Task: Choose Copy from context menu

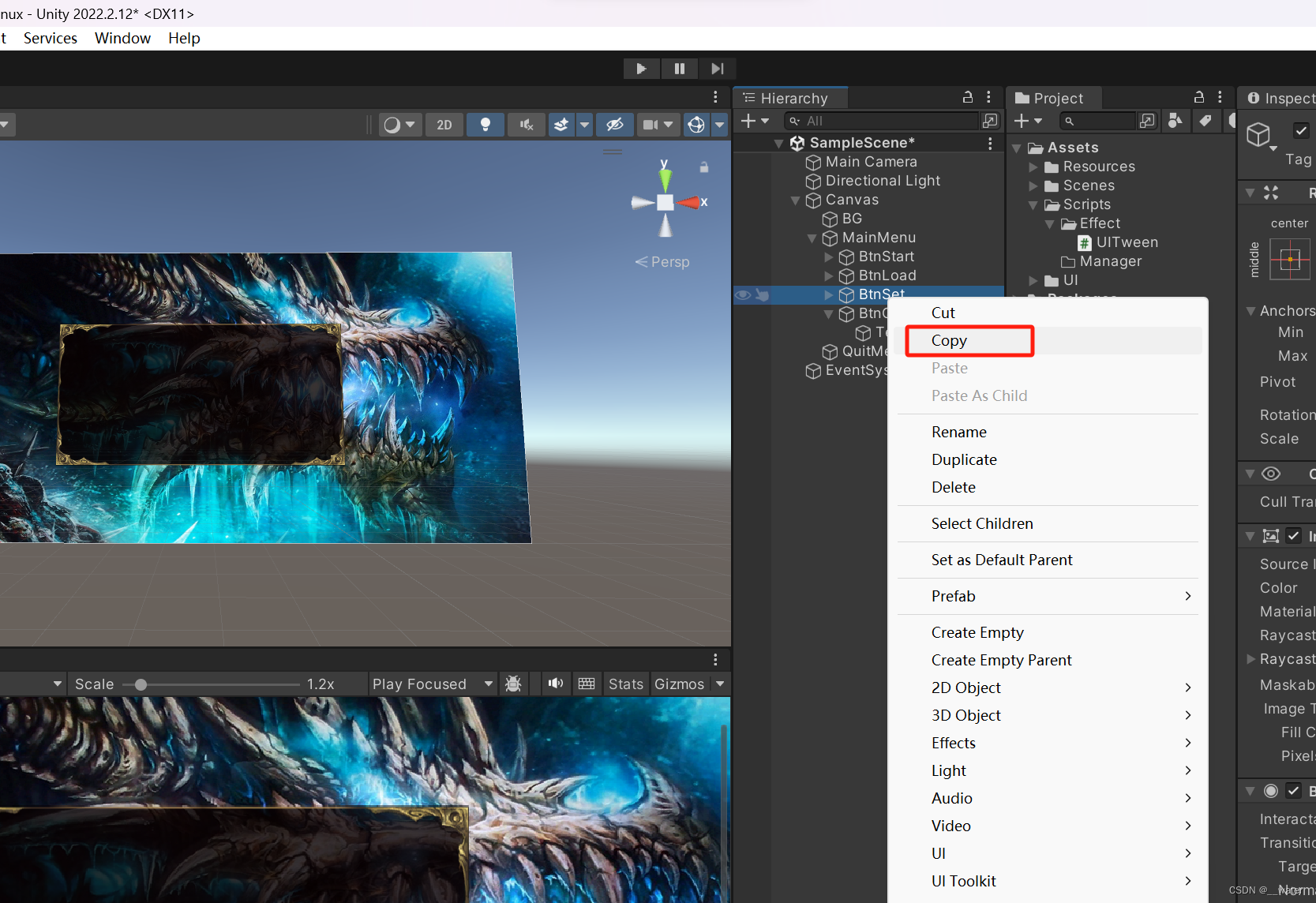Action: [949, 340]
